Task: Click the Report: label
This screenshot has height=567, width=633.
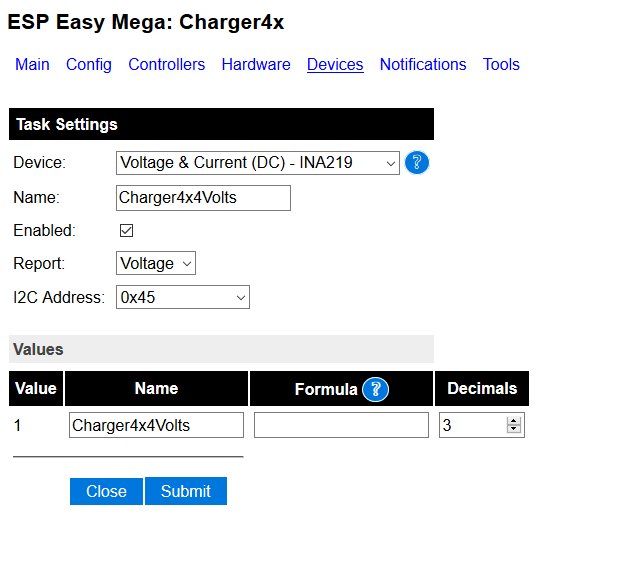Action: pyautogui.click(x=39, y=264)
